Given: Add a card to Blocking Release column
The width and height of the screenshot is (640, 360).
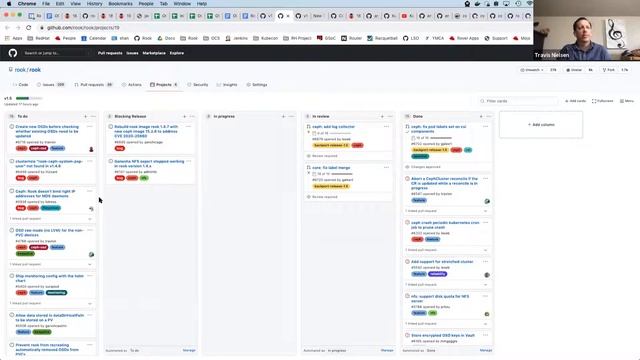Looking at the screenshot, I should 184,116.
